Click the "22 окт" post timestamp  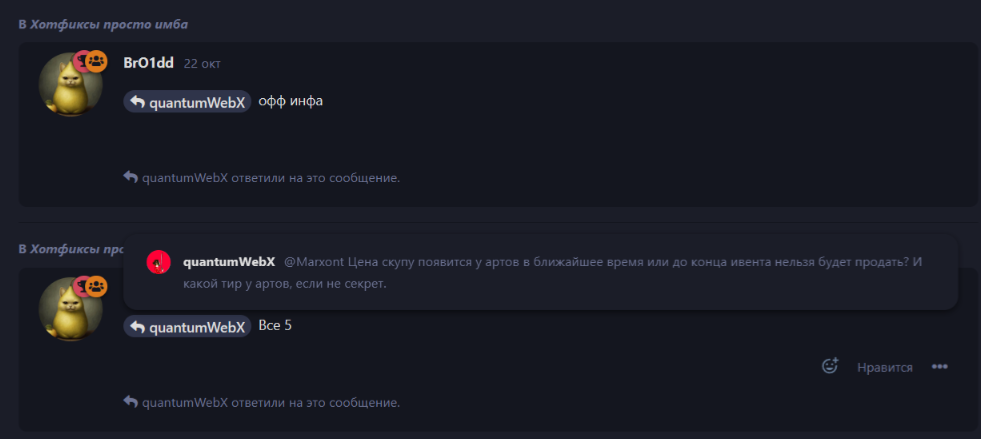point(202,64)
